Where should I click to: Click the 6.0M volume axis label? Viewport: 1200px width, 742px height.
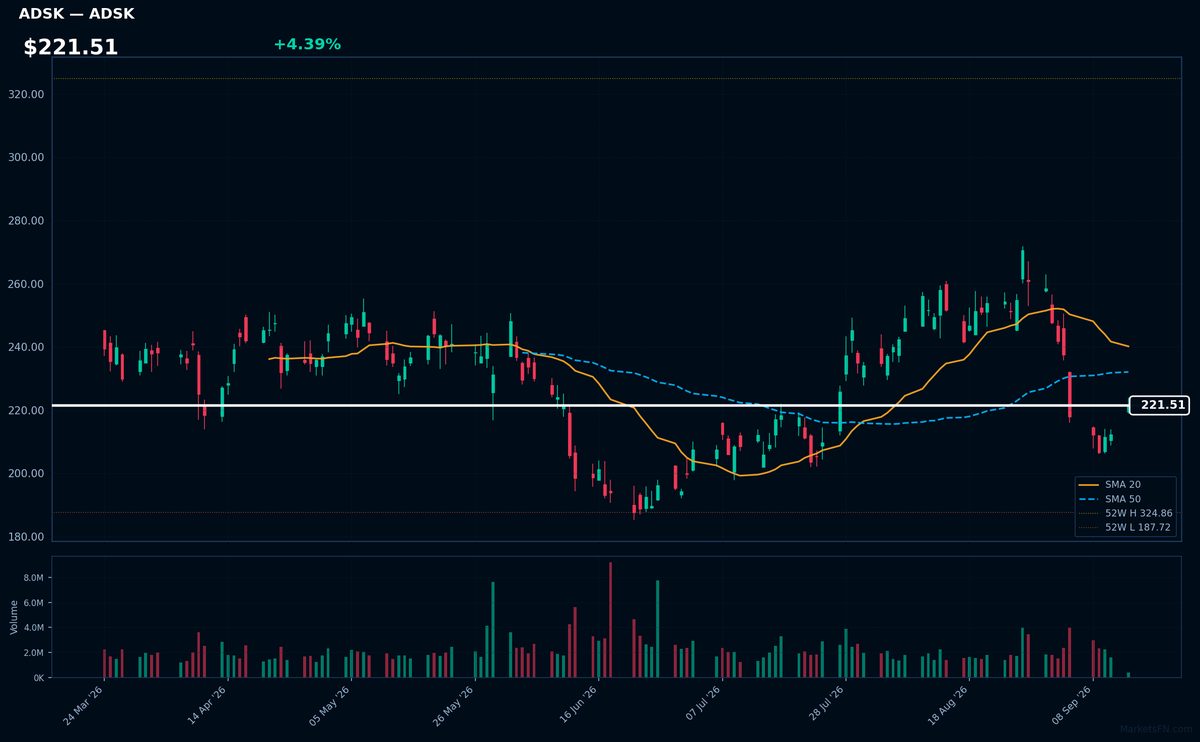coord(34,603)
